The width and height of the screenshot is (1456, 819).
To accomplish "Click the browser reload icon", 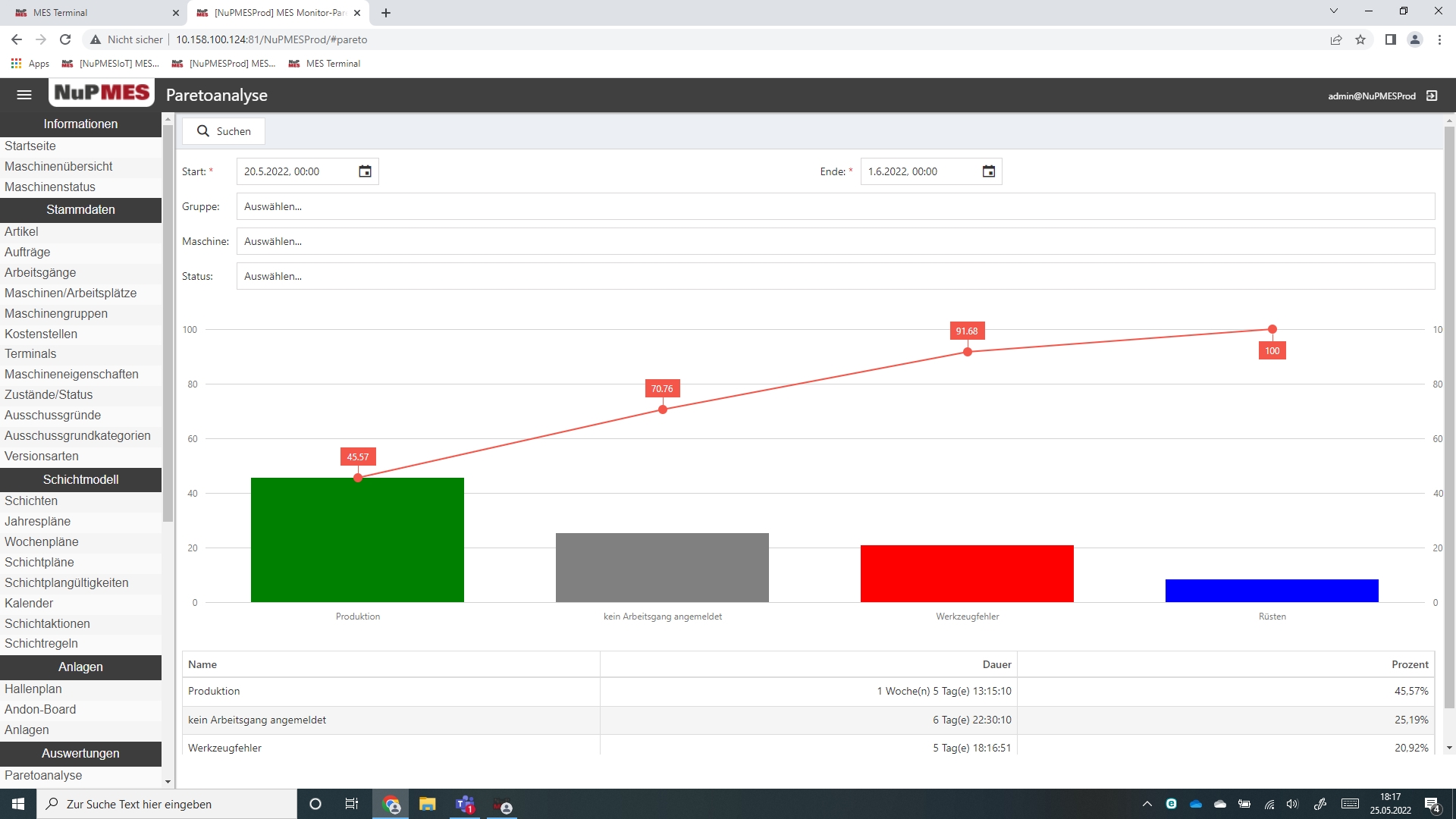I will pos(65,39).
